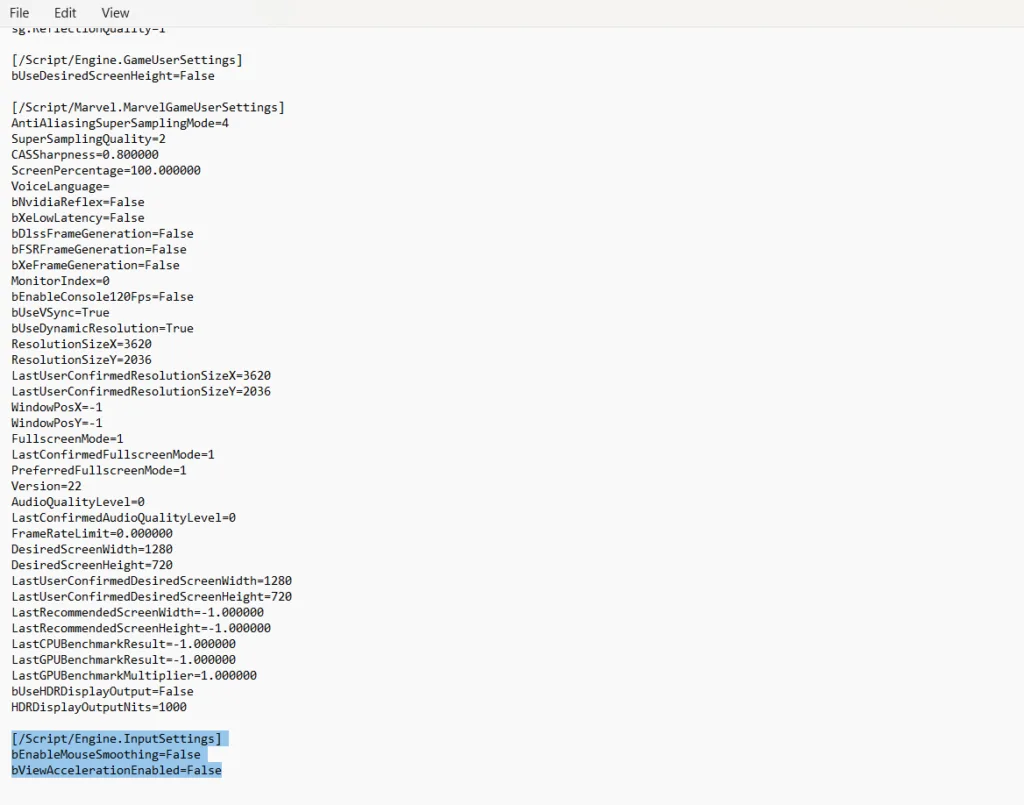Click the LastUserConfirmedDesiredScreenHeight=720 line
This screenshot has height=805, width=1024.
point(152,597)
